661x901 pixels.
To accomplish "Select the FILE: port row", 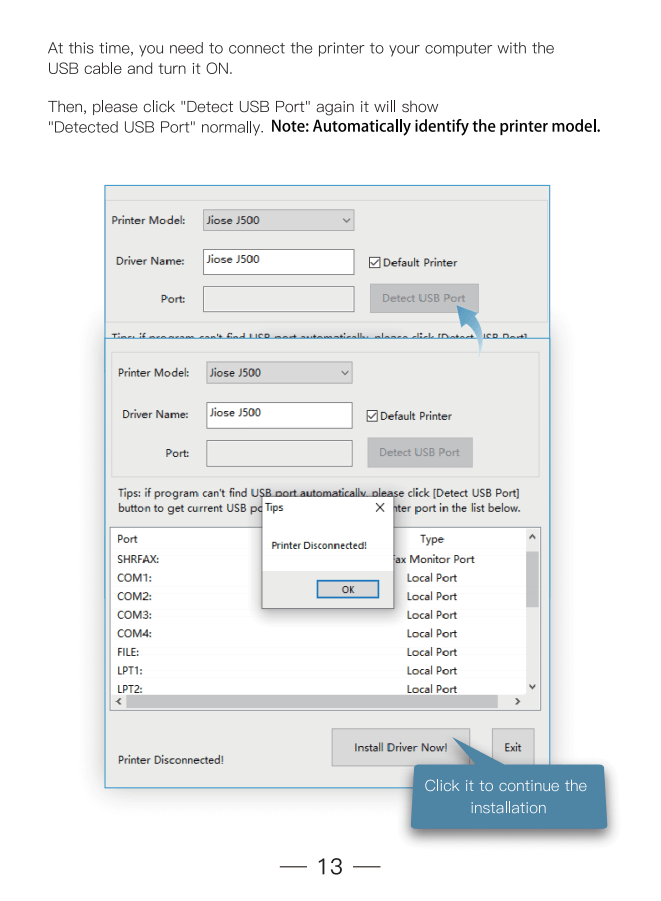I will pyautogui.click(x=318, y=652).
